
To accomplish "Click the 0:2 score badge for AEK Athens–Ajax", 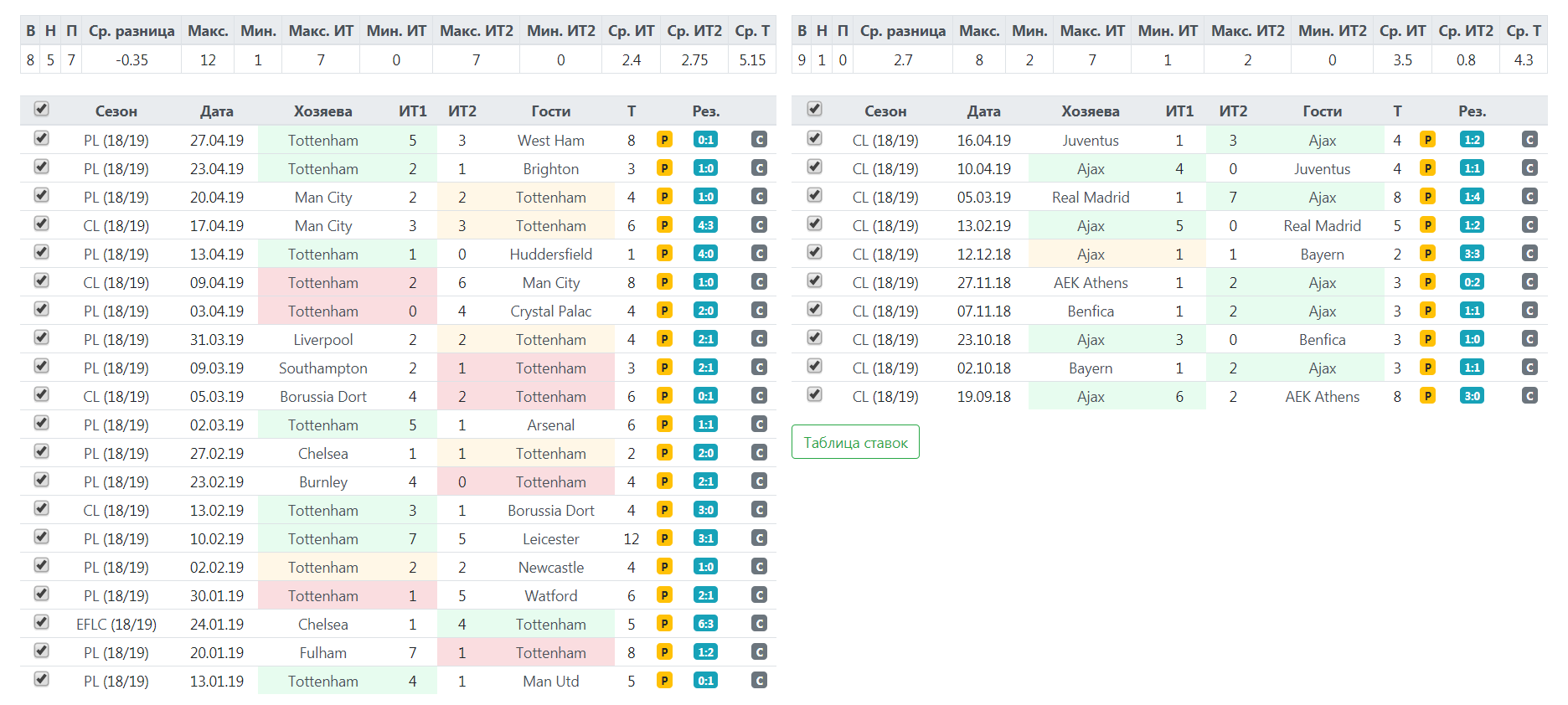I will (1472, 282).
